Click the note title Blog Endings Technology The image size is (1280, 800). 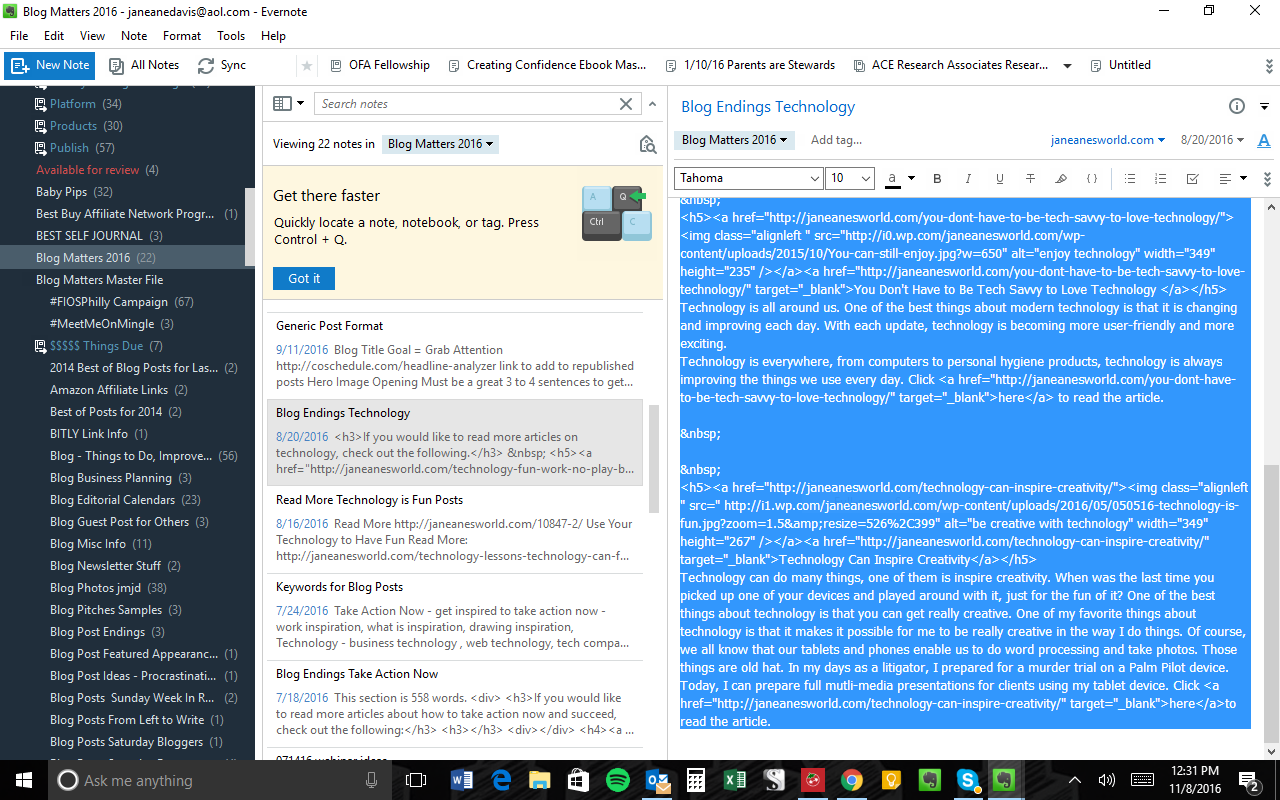click(x=768, y=107)
